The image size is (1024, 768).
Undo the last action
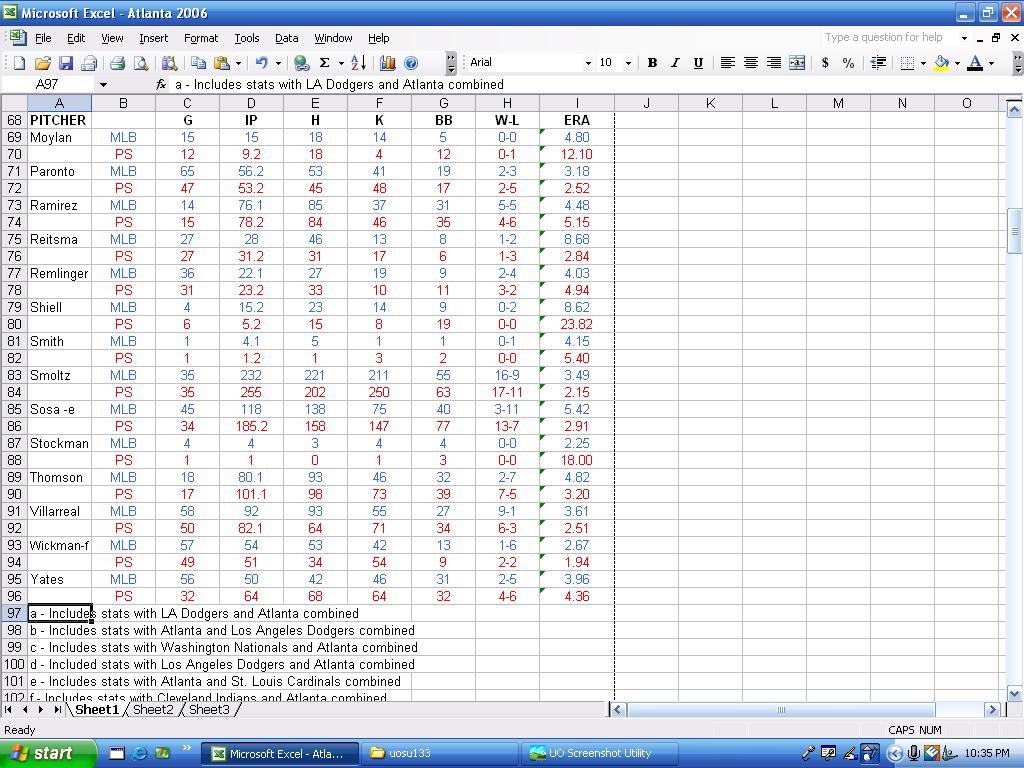pyautogui.click(x=262, y=63)
